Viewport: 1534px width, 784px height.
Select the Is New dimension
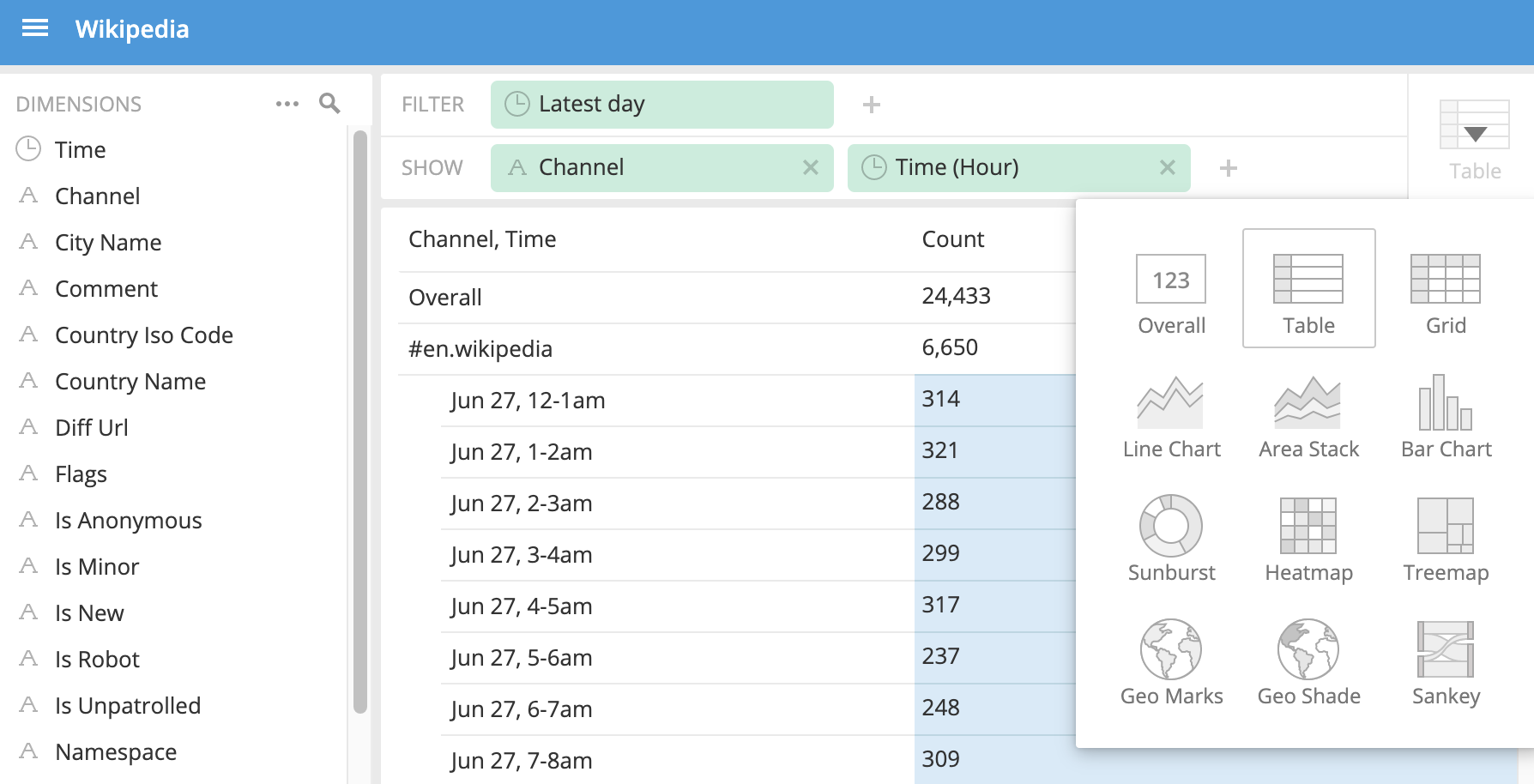pos(175,612)
